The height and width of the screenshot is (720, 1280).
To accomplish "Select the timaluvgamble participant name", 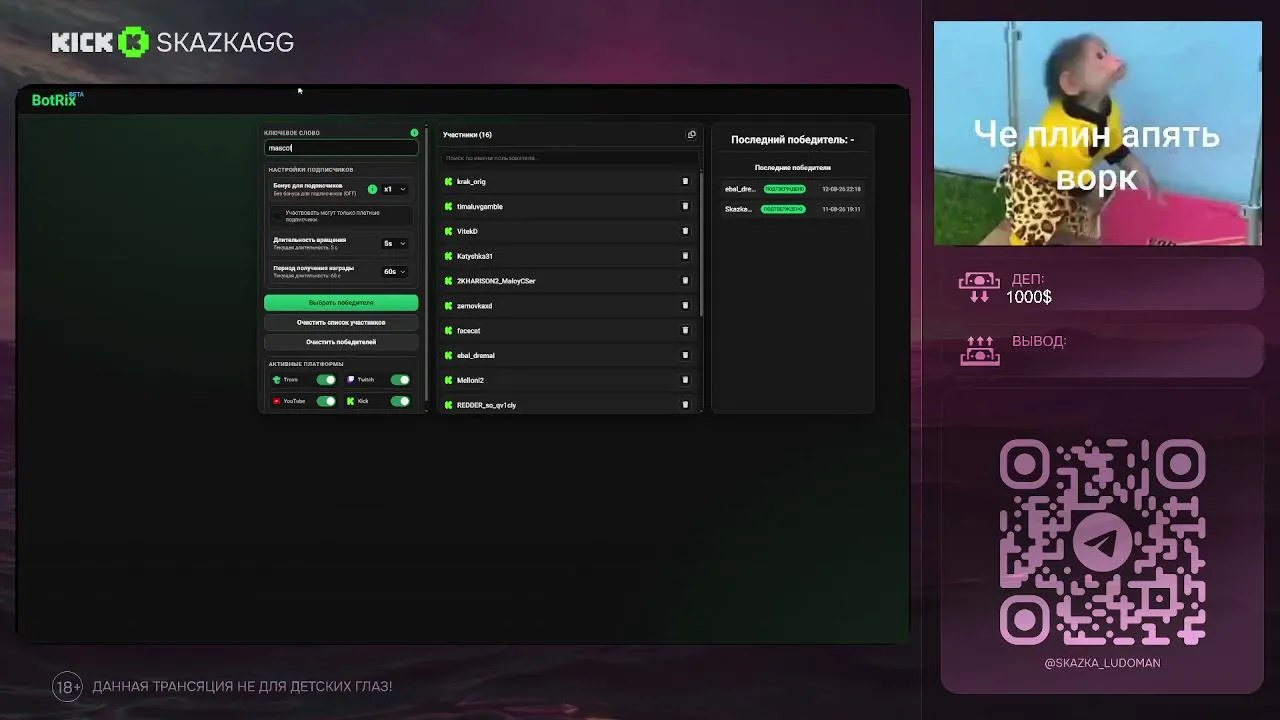I will click(480, 207).
